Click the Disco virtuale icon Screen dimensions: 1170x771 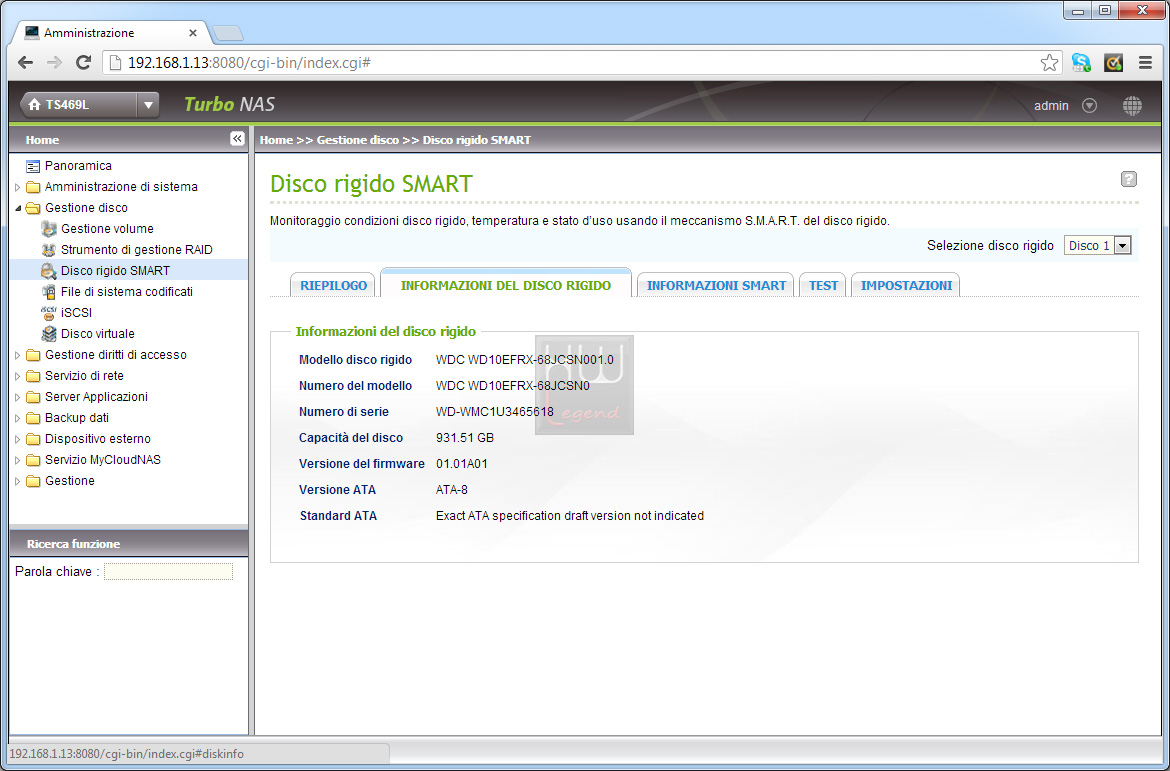(x=49, y=334)
